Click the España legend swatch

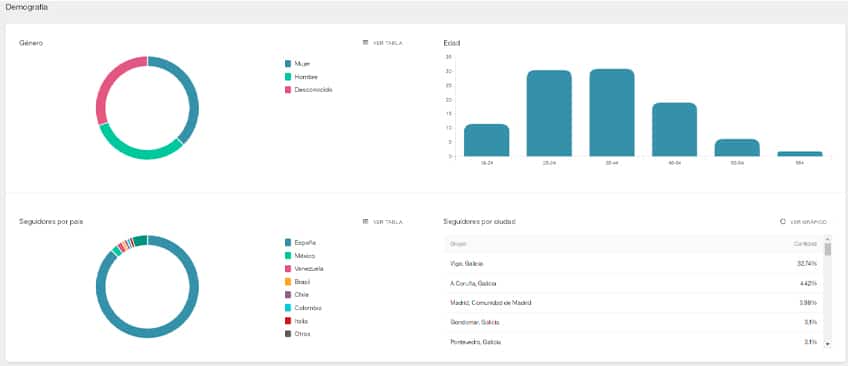coord(288,243)
